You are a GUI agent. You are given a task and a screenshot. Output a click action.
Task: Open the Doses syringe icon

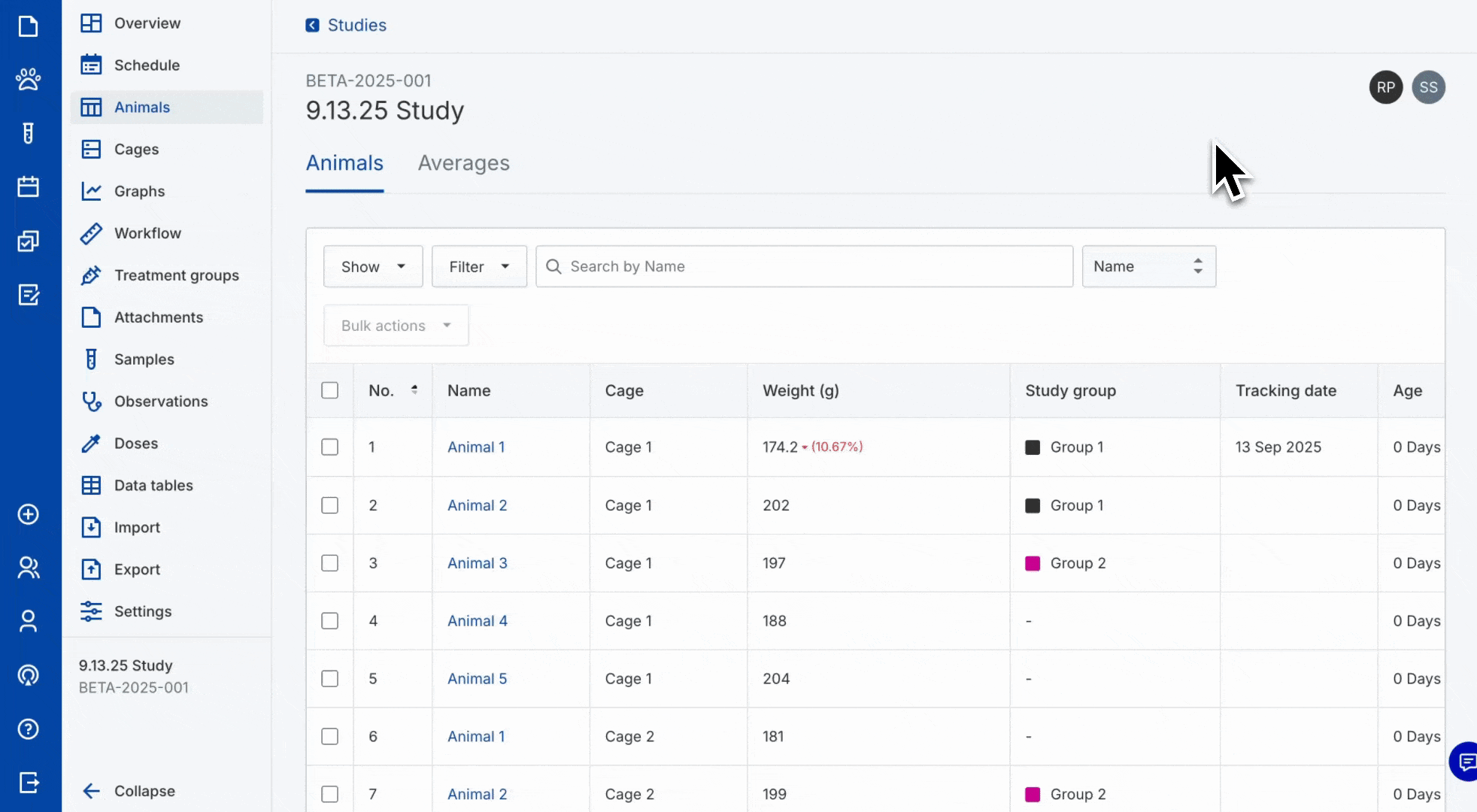point(91,444)
